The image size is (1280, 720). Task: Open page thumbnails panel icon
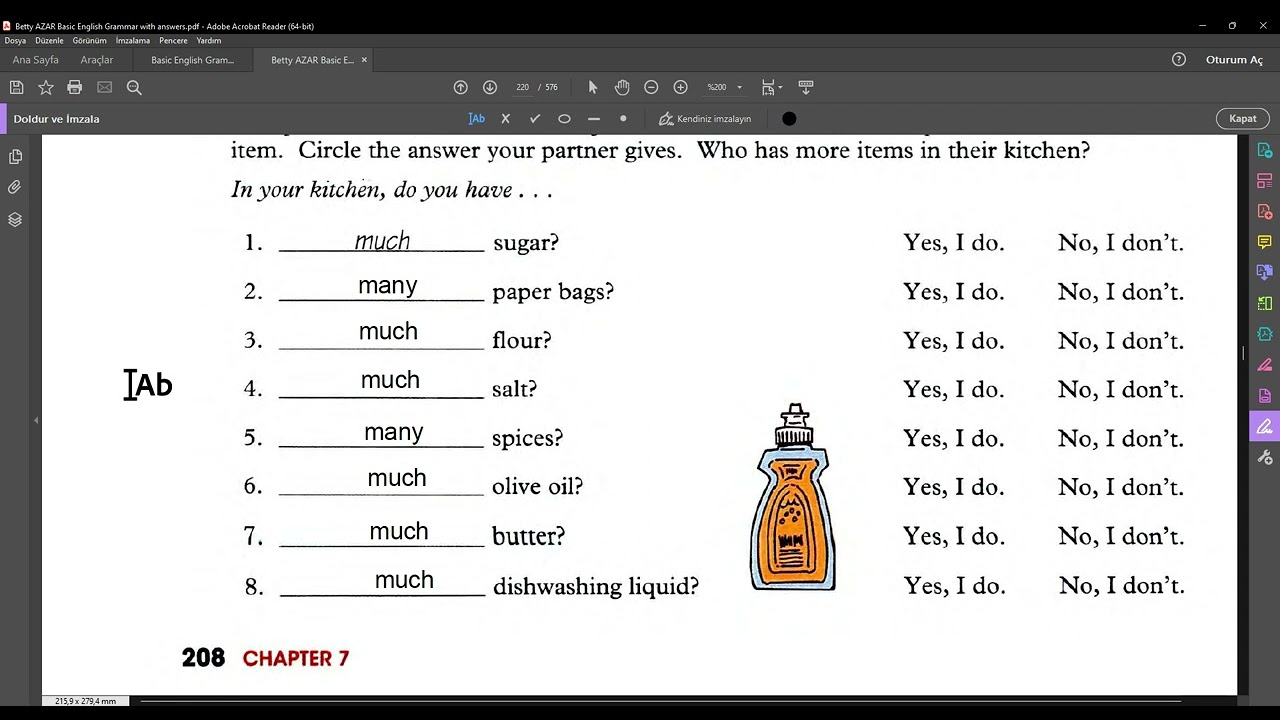[x=15, y=157]
